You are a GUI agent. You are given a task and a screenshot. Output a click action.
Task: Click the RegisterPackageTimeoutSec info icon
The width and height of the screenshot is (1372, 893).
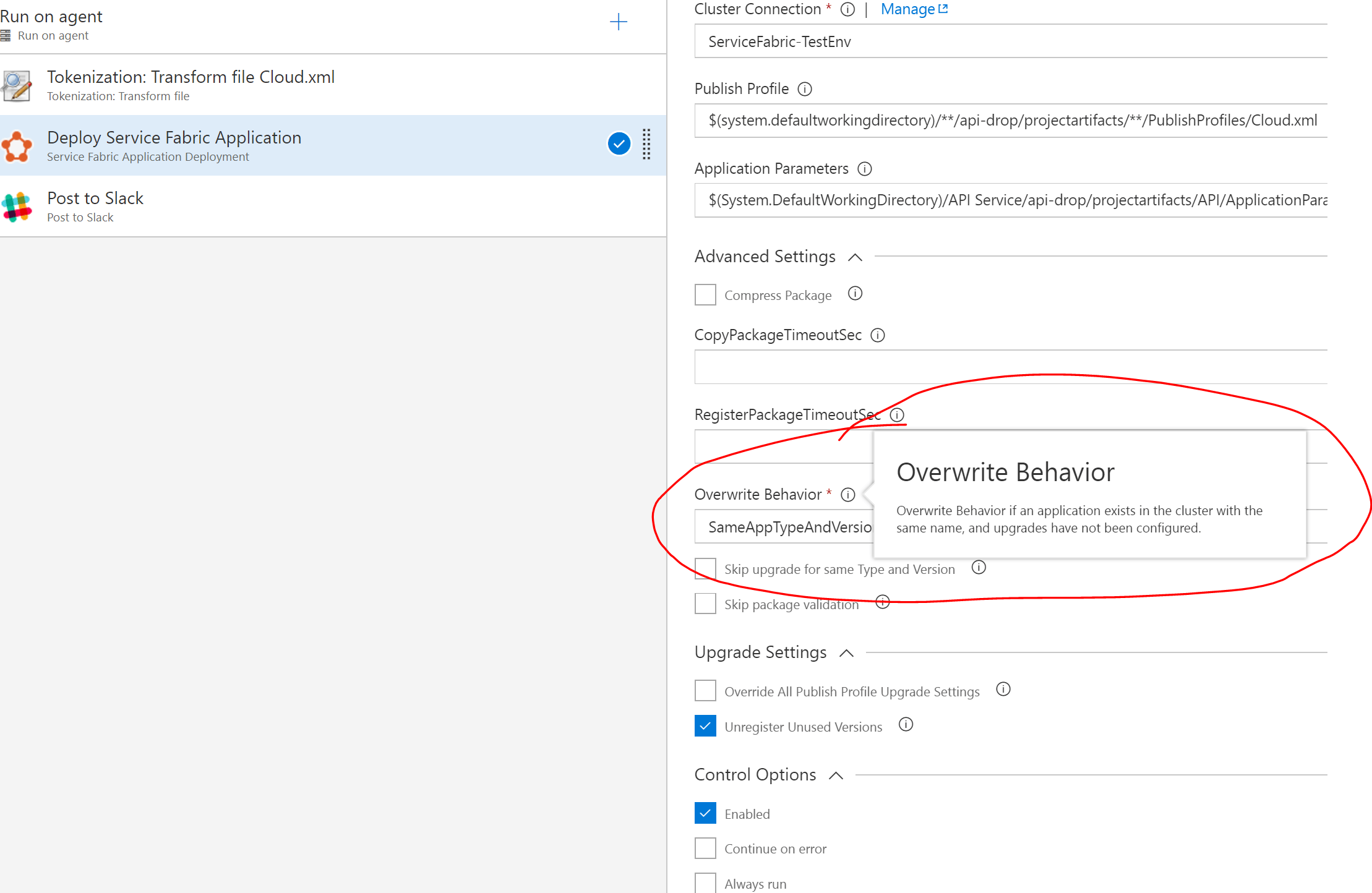[897, 415]
